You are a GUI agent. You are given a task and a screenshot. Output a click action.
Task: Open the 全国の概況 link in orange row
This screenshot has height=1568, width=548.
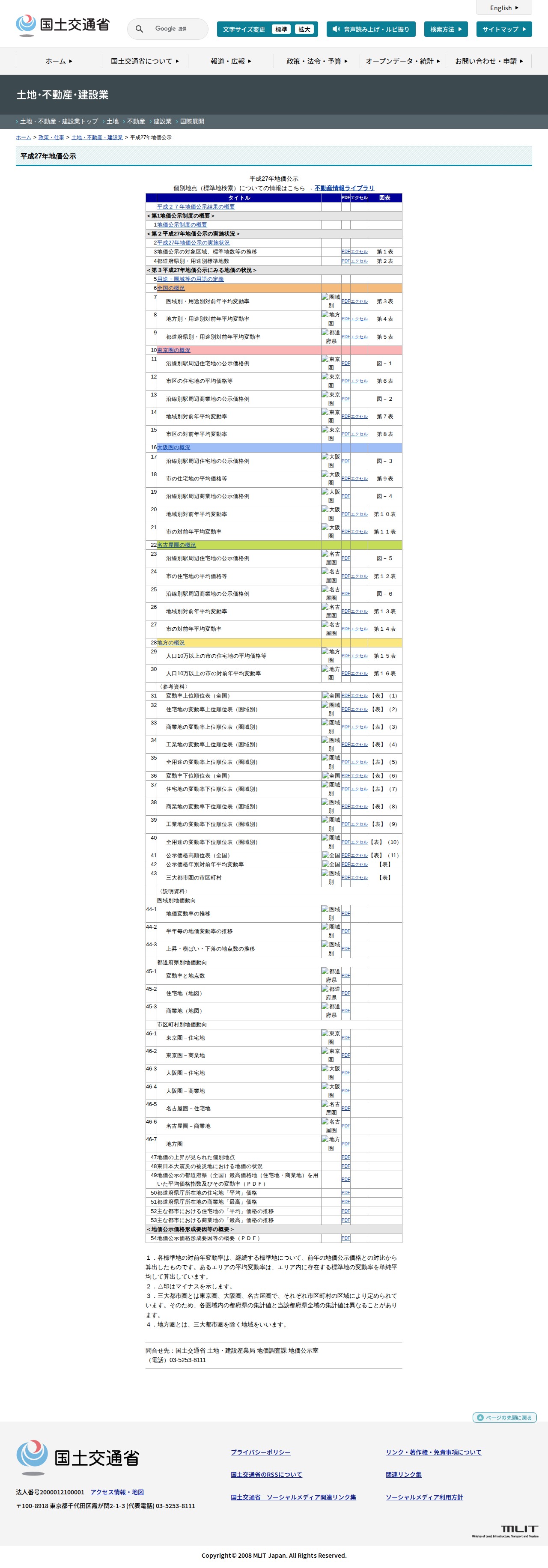pos(171,288)
